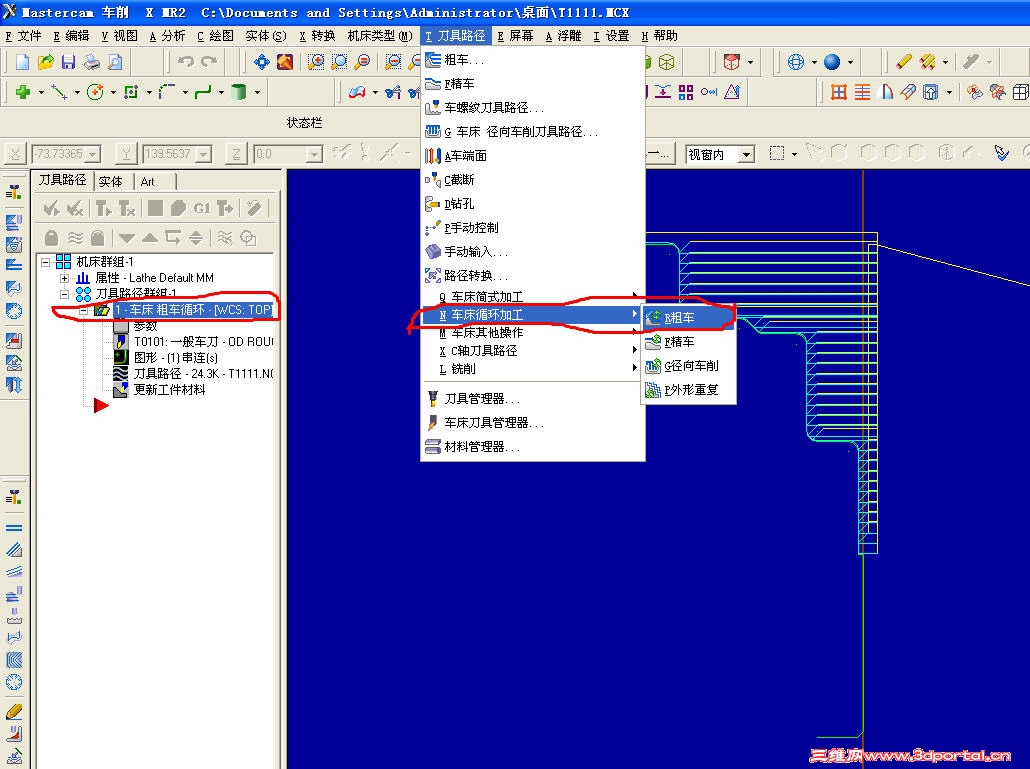Choose D钻孔 from the toolpath menu

(532, 204)
